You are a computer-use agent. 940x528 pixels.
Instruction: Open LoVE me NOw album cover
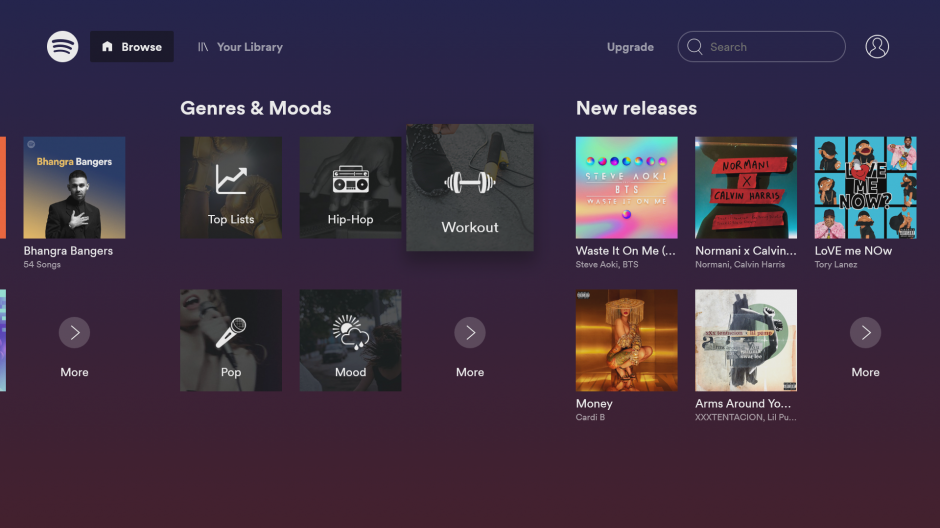tap(865, 187)
